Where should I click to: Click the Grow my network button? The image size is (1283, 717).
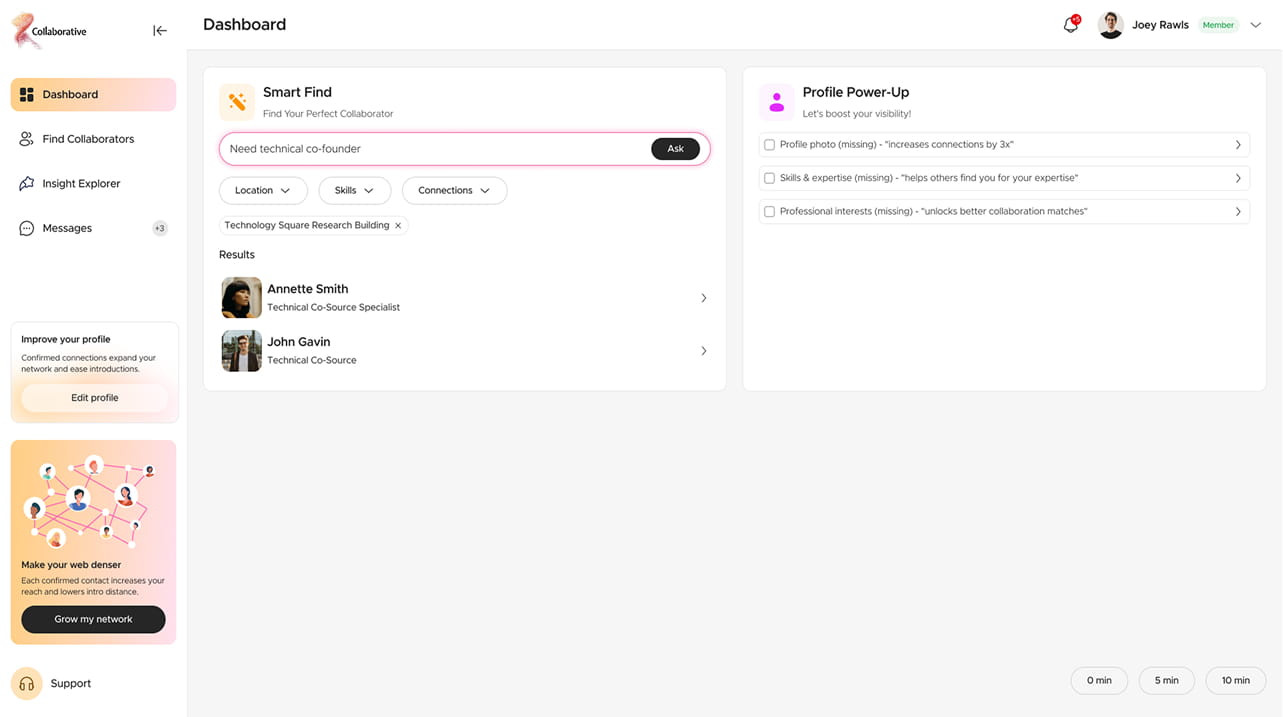pyautogui.click(x=93, y=619)
